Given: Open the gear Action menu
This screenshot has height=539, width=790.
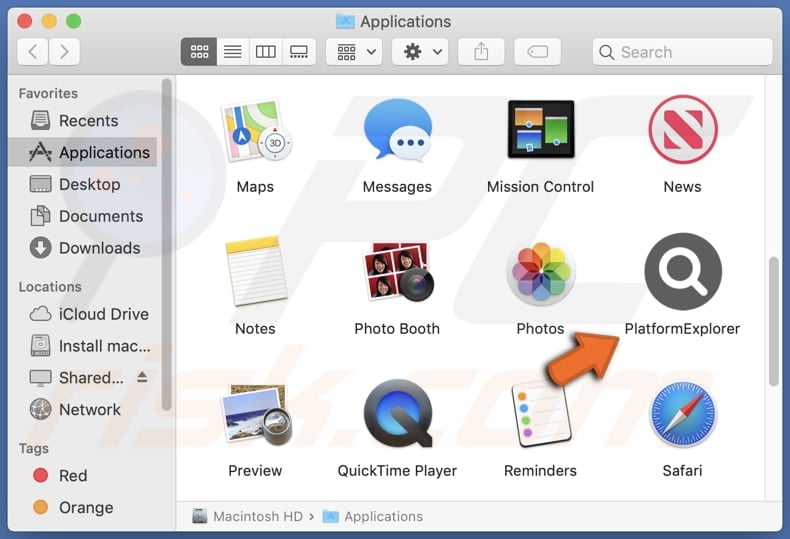Looking at the screenshot, I should (x=421, y=51).
